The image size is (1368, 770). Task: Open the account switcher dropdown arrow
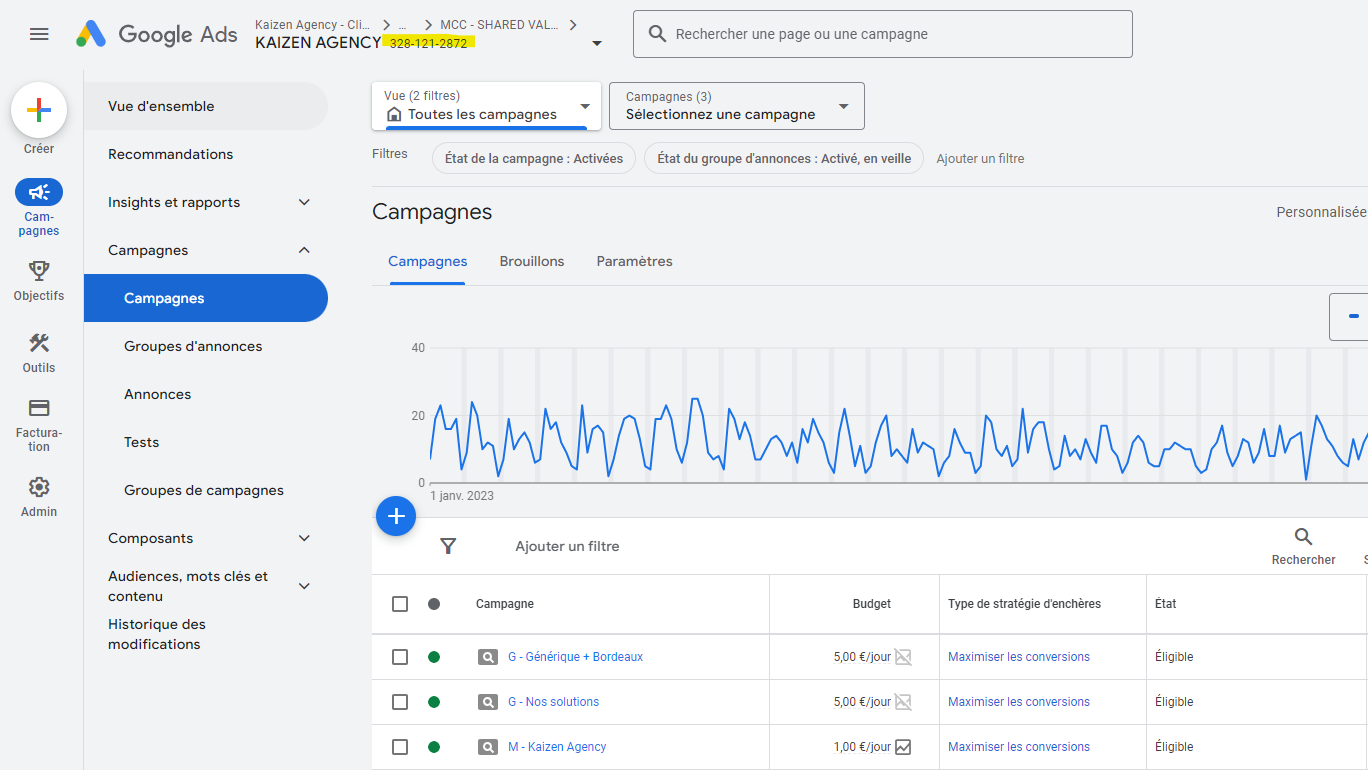(597, 43)
